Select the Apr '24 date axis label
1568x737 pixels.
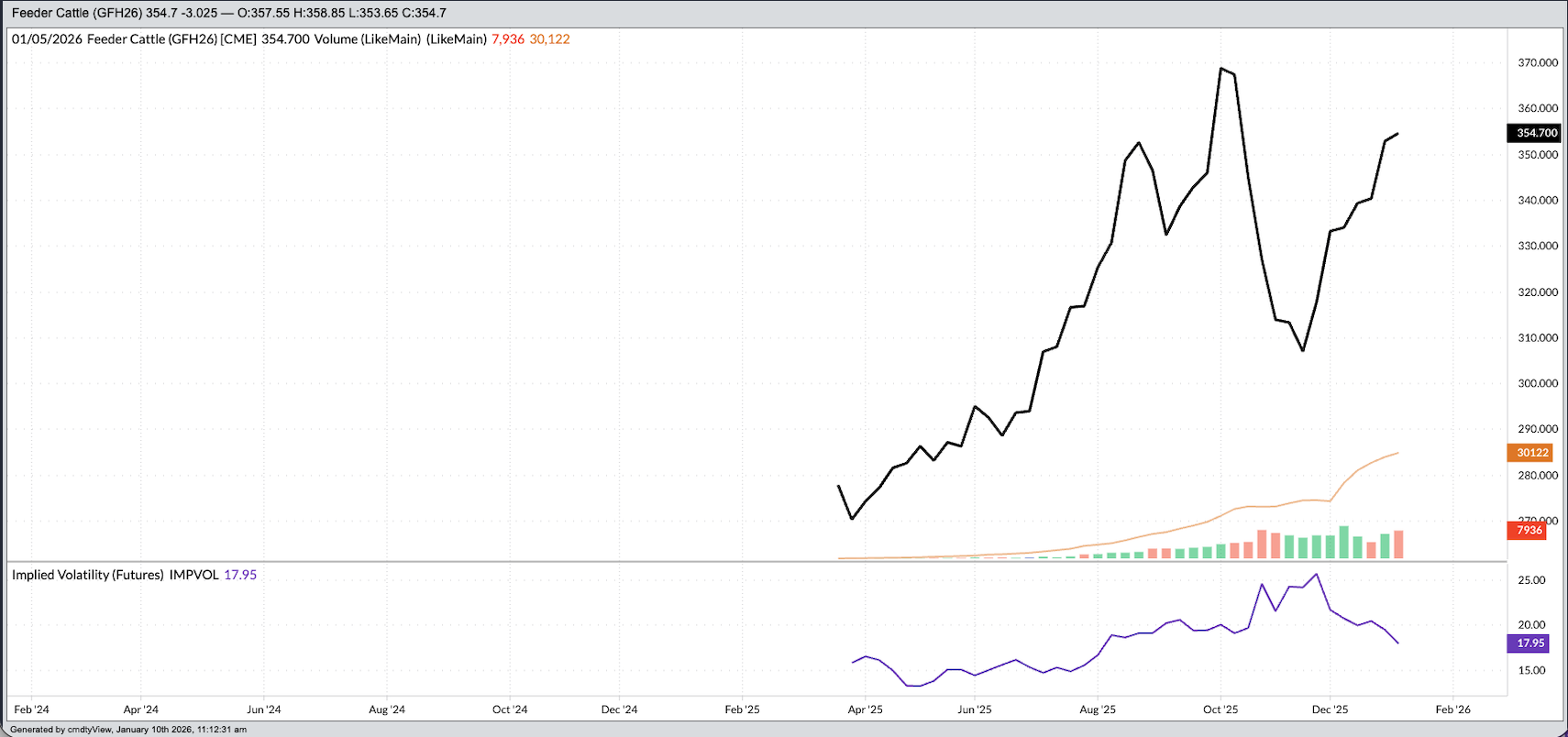[x=141, y=709]
